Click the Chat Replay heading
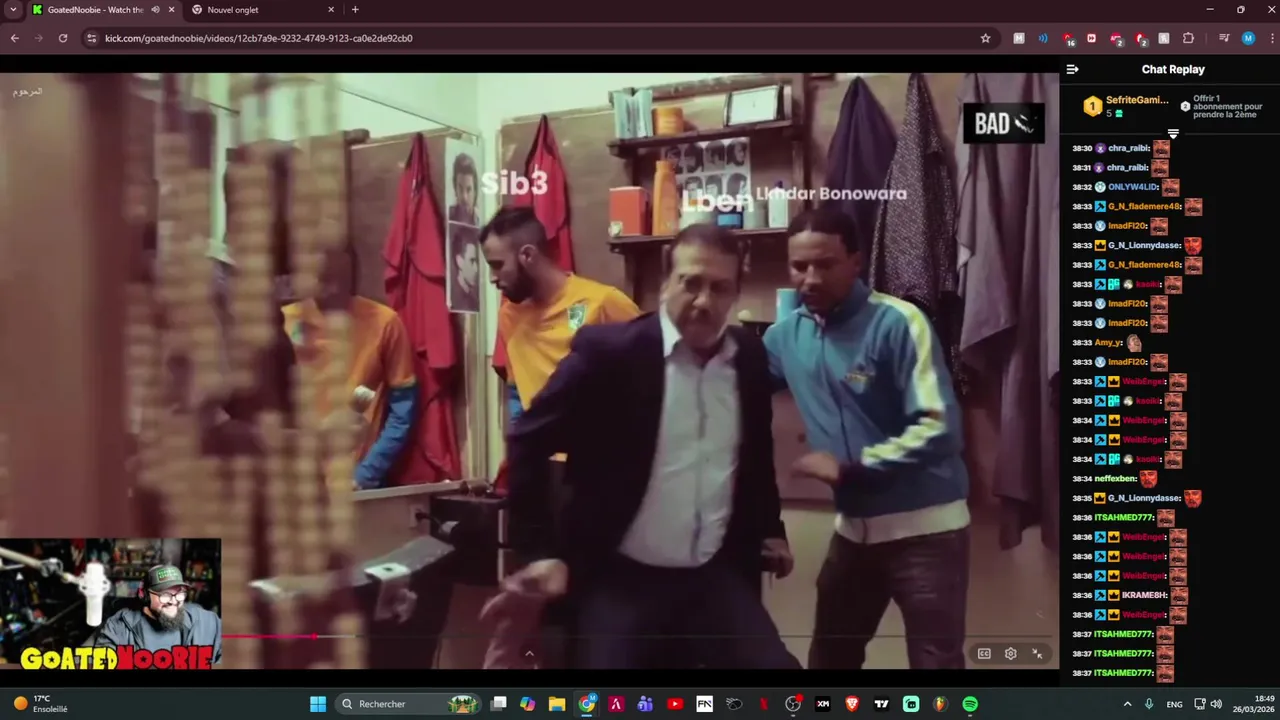The image size is (1280, 720). pyautogui.click(x=1173, y=69)
